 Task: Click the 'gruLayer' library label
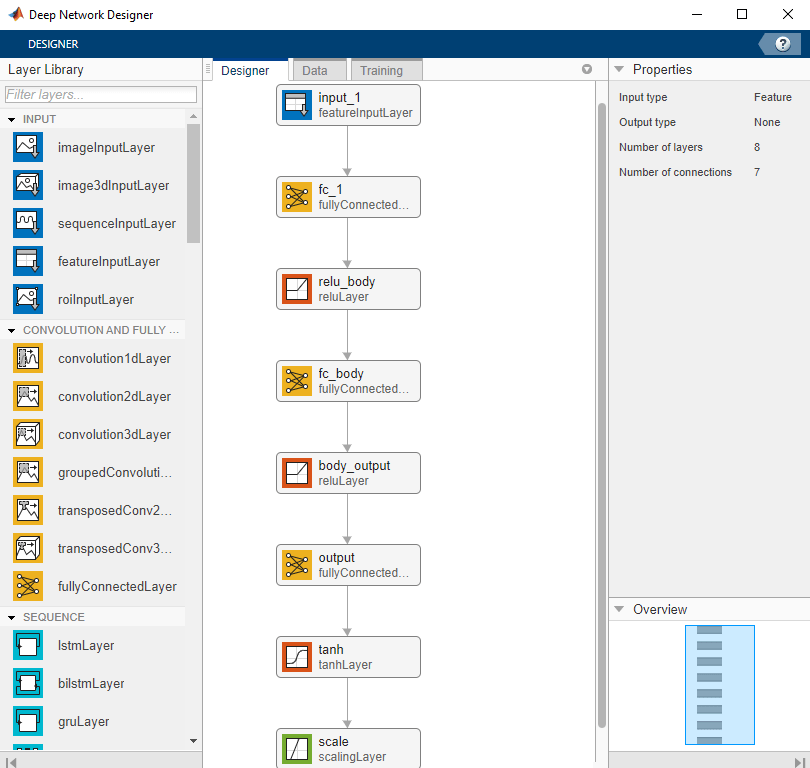click(83, 722)
